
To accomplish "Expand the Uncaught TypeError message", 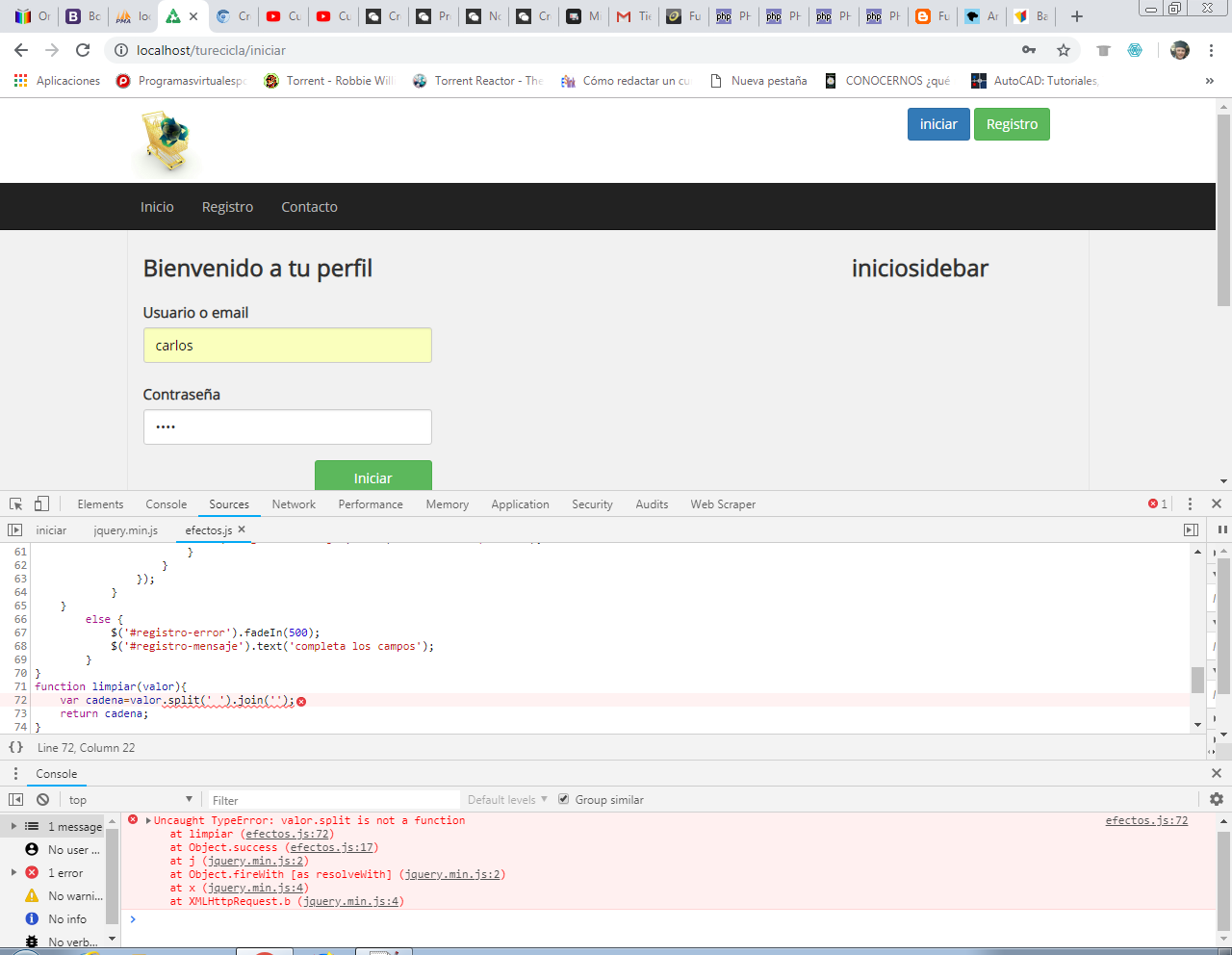I will (x=149, y=820).
